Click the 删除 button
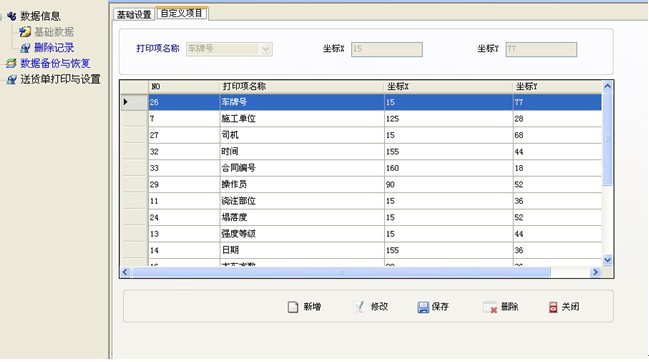Viewport: 649px width, 362px height. [x=501, y=307]
